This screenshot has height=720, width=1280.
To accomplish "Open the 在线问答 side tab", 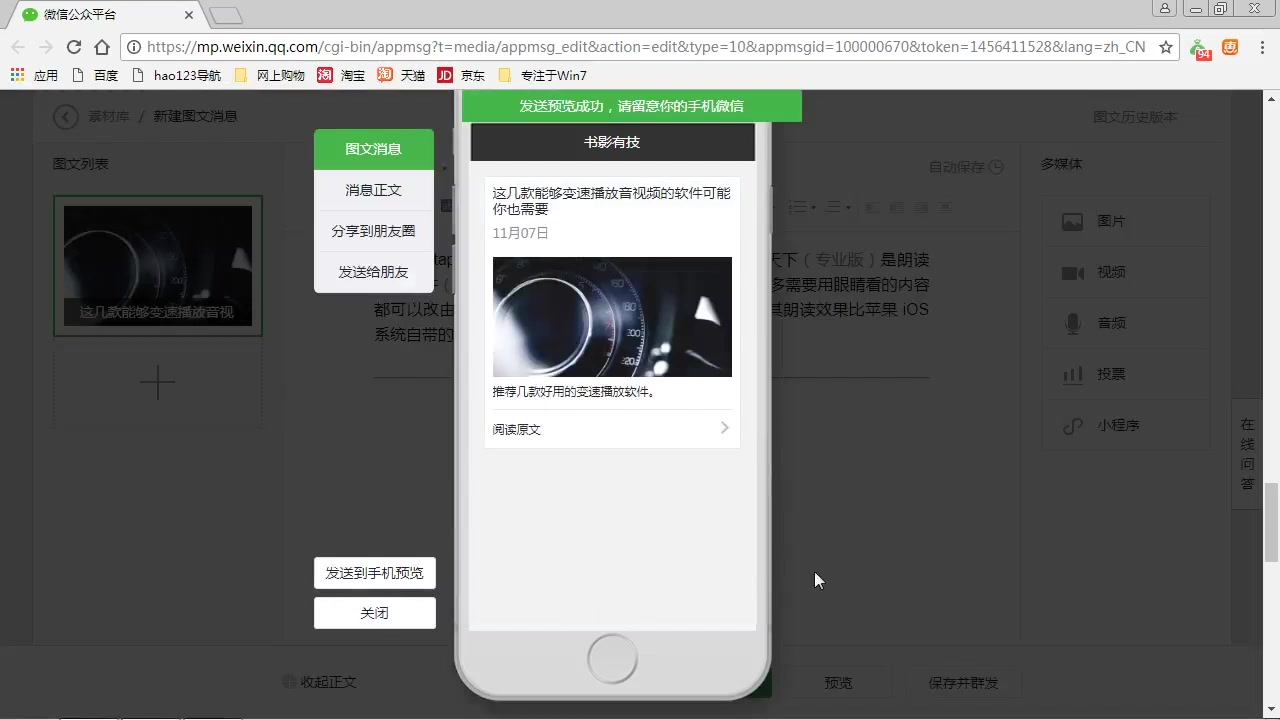I will tap(1247, 455).
